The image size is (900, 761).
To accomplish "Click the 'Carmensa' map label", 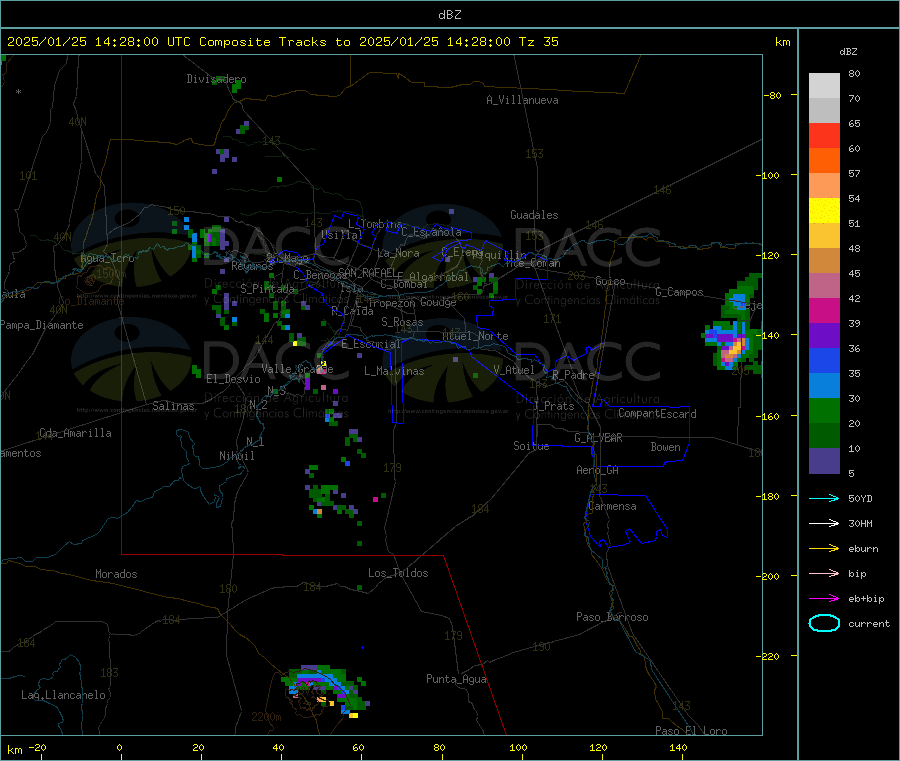I will pyautogui.click(x=612, y=506).
